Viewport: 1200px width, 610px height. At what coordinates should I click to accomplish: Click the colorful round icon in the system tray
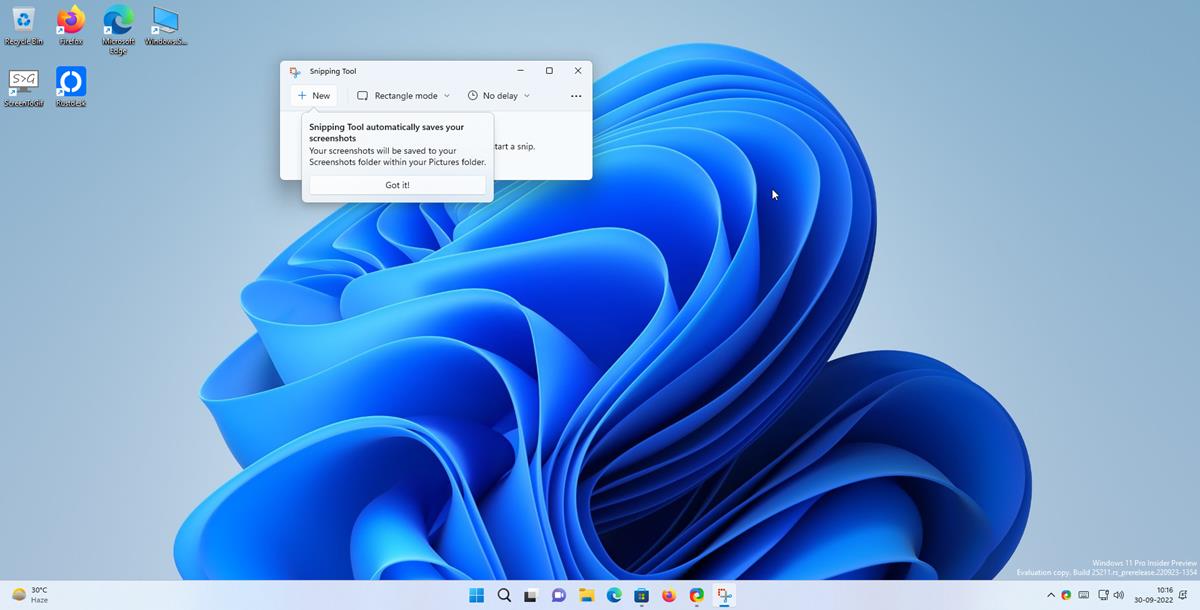click(x=1066, y=595)
